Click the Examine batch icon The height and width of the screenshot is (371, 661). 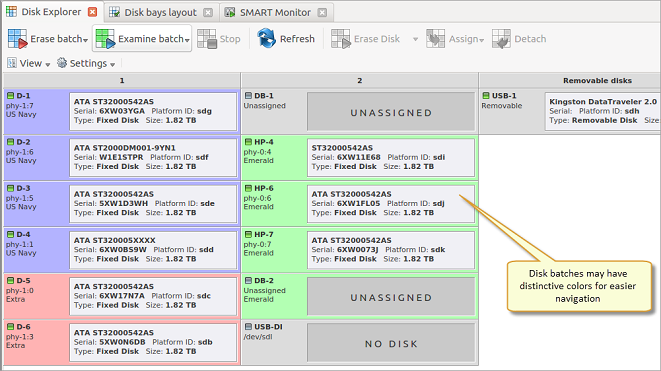(x=105, y=39)
